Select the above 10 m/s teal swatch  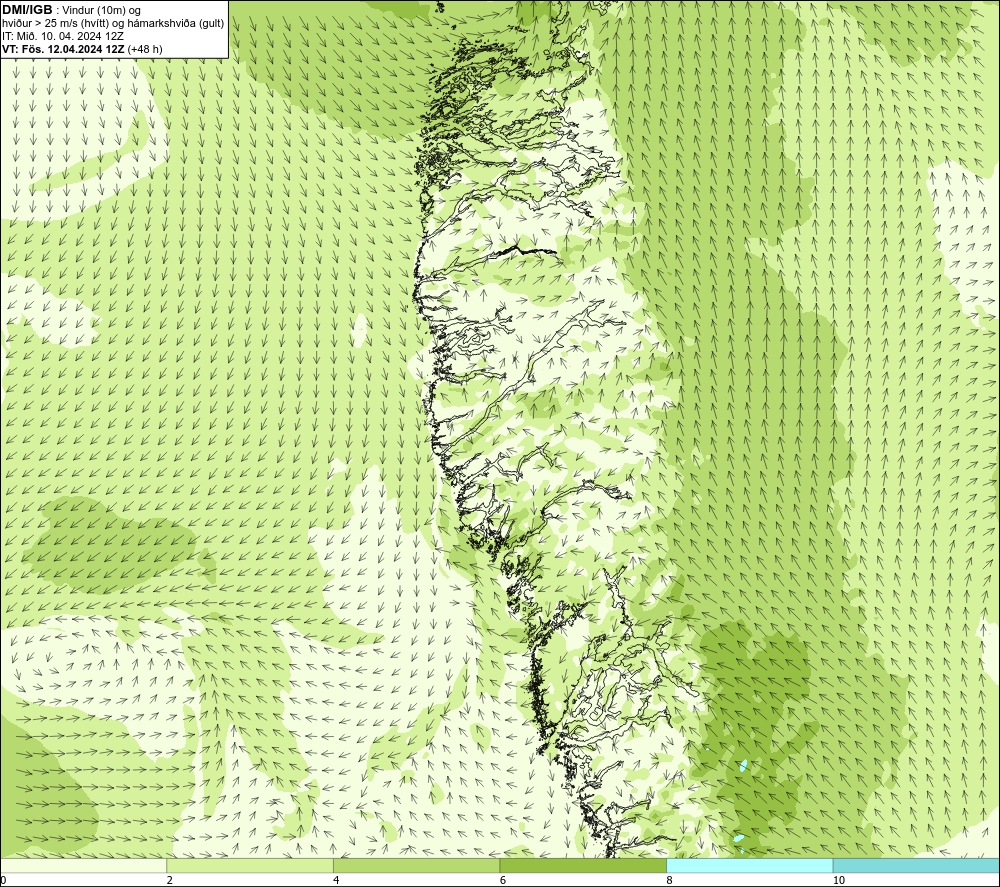click(916, 865)
